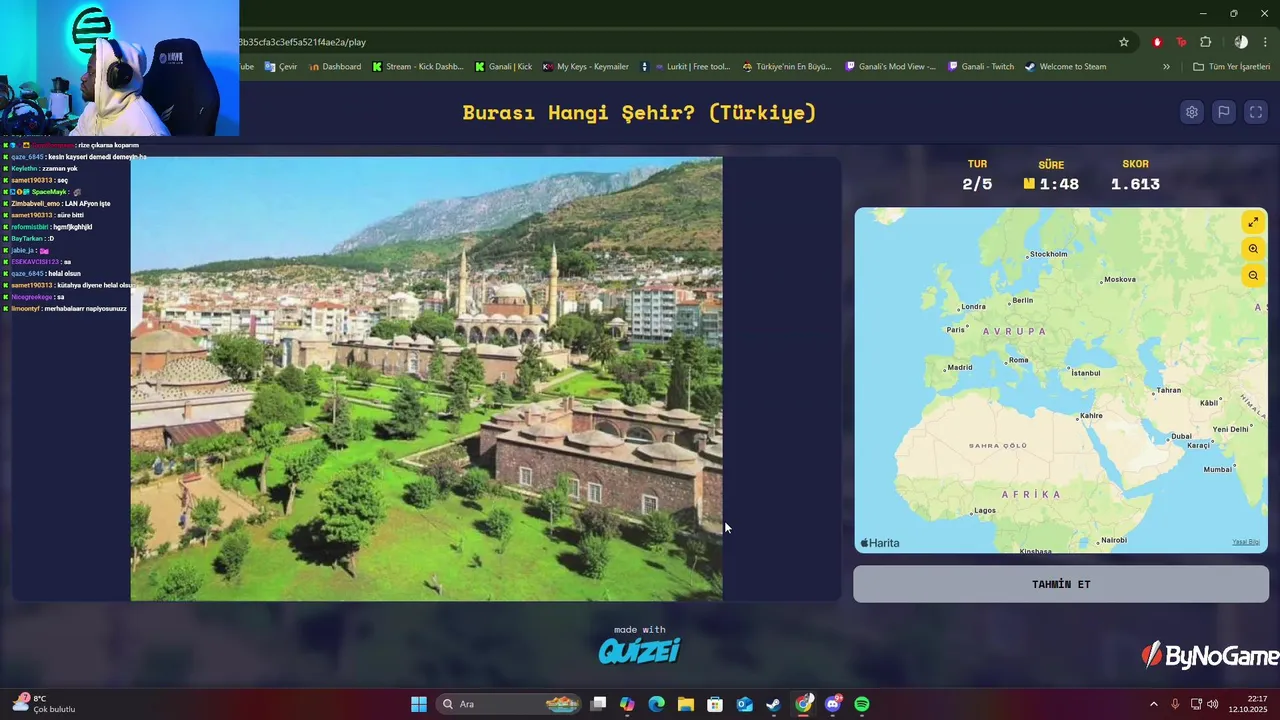
Task: Open Microsoft Store from the taskbar
Action: pos(715,704)
